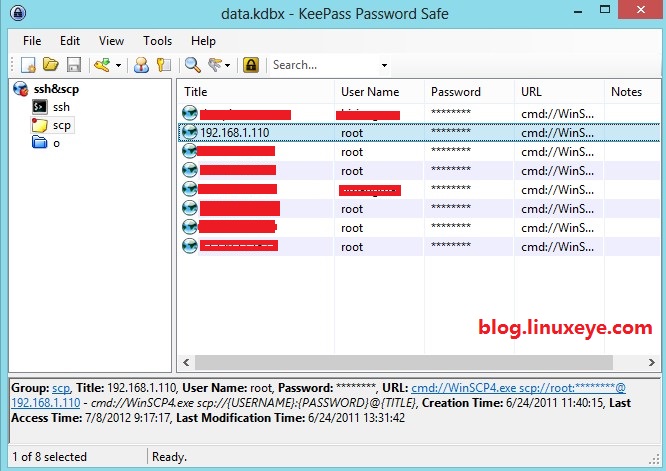Screen dimensions: 666x471
Task: Click the scp group link in details
Action: click(61, 388)
